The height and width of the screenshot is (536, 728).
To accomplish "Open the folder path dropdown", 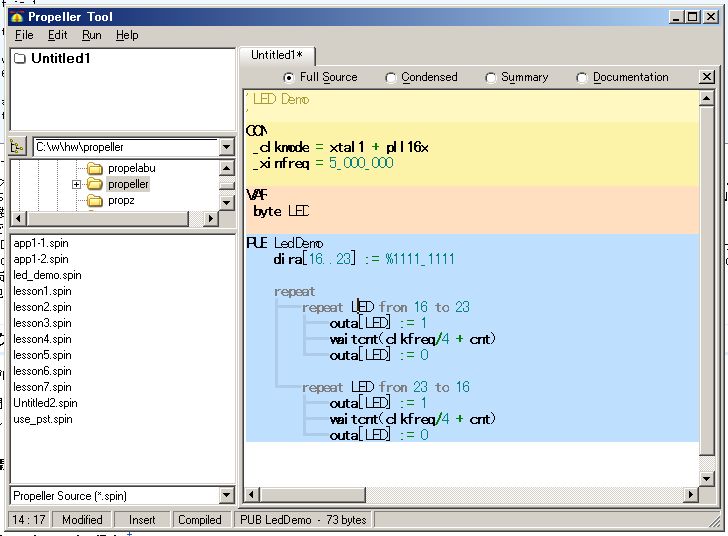I will [x=226, y=147].
